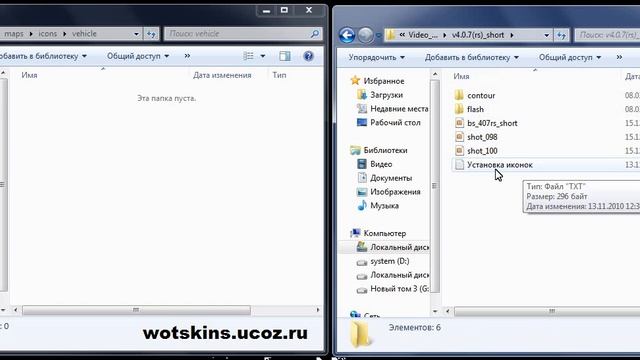
Task: Open Добавить в библиотеку menu in right window
Action: pyautogui.click(x=471, y=58)
